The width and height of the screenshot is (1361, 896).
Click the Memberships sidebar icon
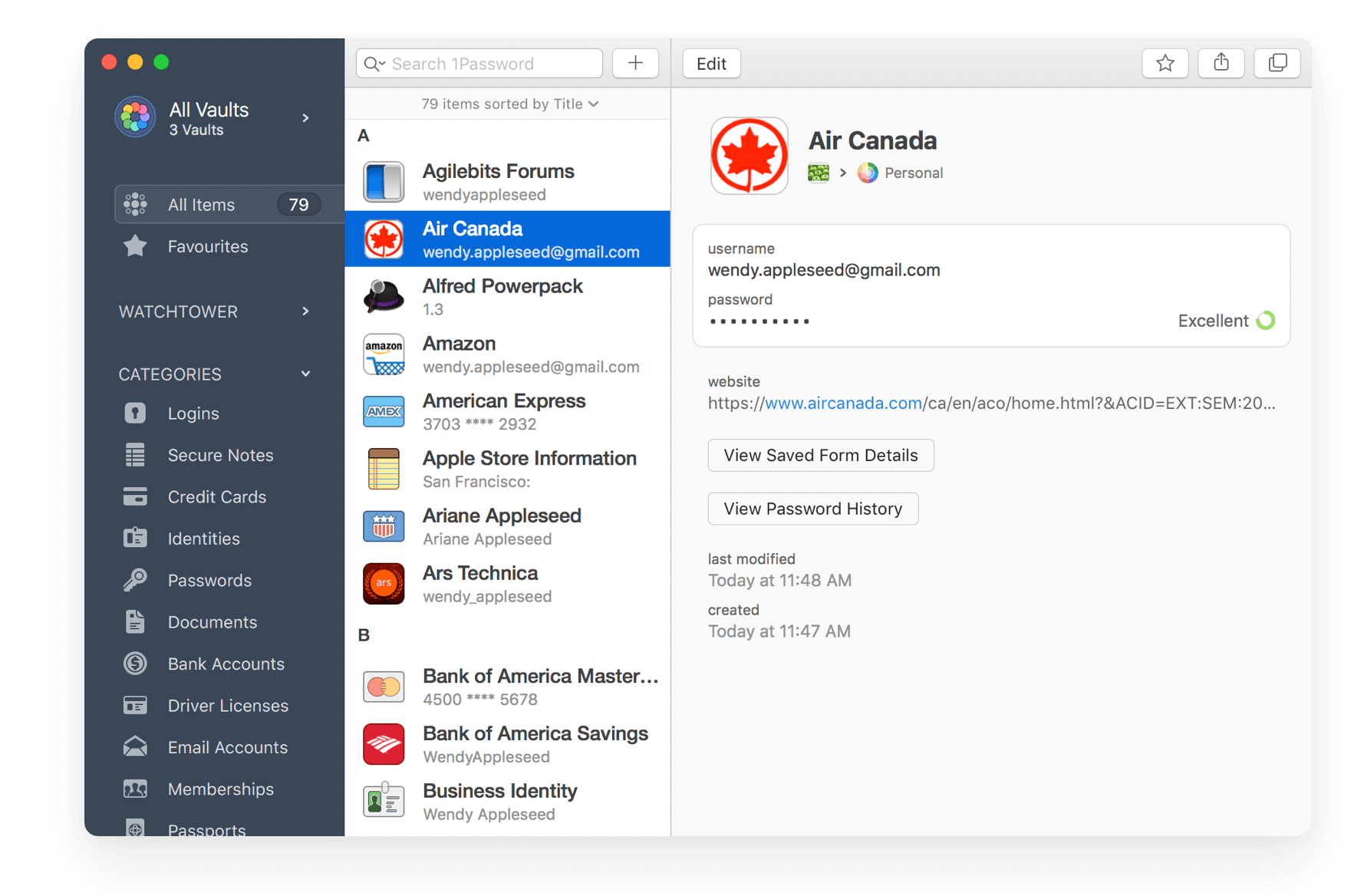coord(135,789)
